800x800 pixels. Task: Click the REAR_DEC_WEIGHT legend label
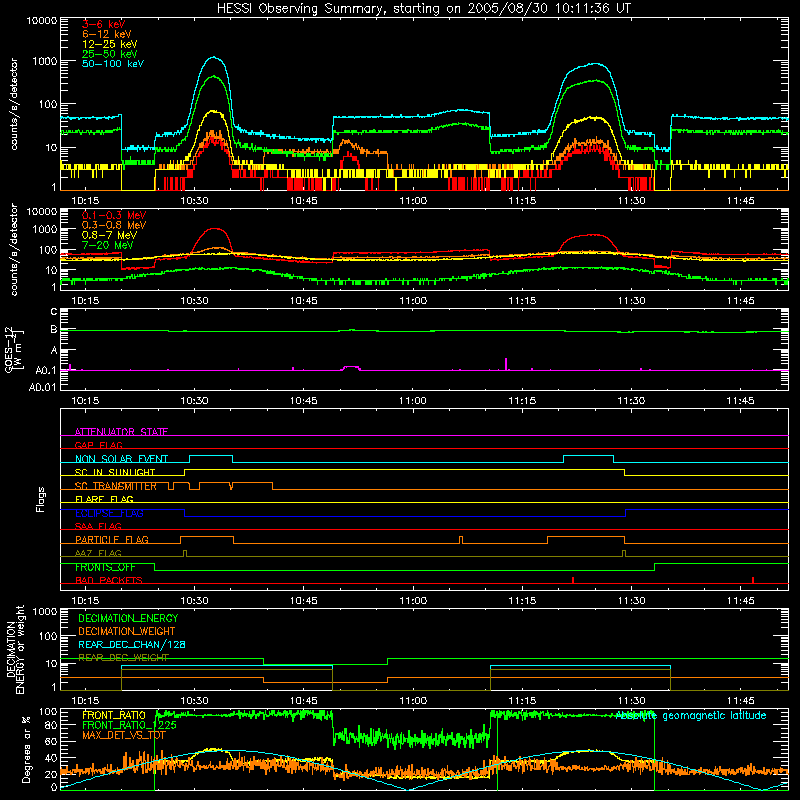[123, 658]
